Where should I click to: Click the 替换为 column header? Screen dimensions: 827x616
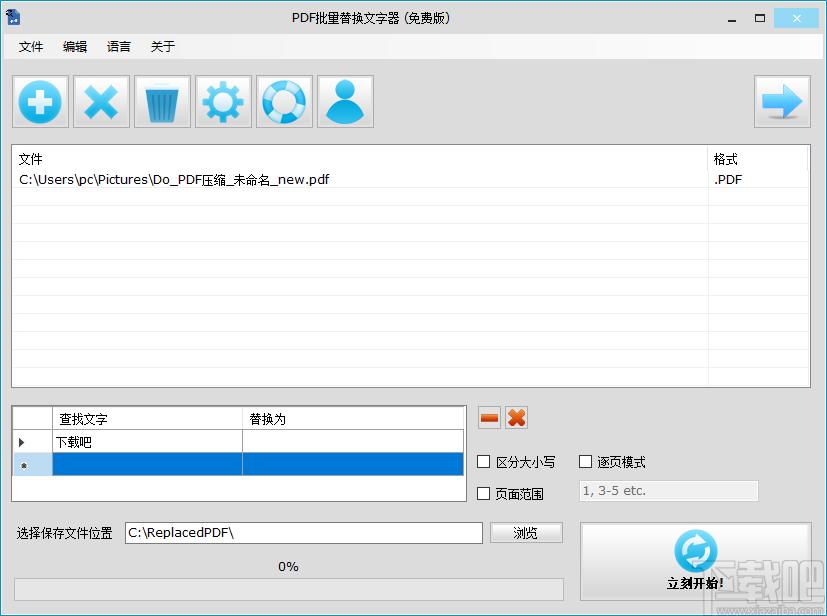coord(353,419)
